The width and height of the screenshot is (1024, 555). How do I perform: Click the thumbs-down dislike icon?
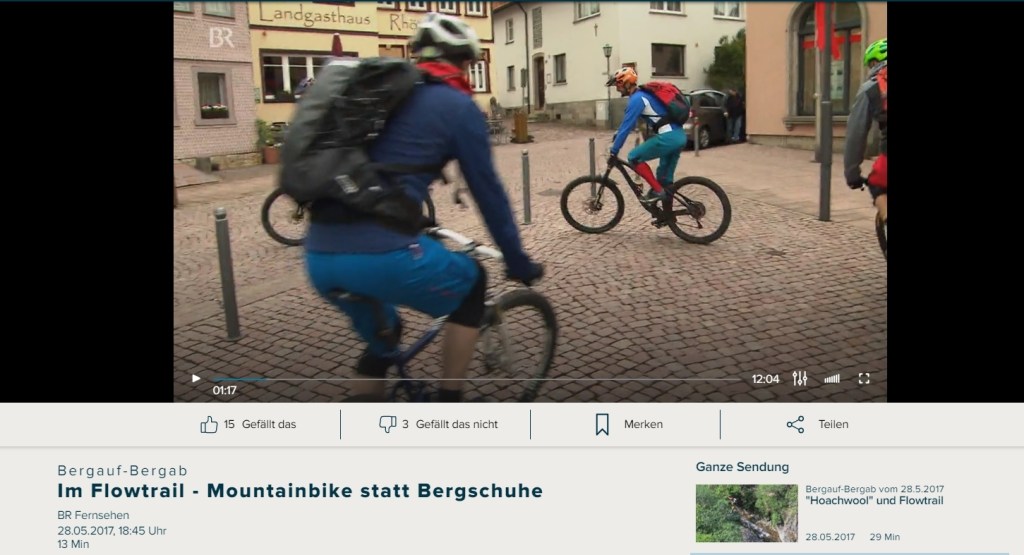pyautogui.click(x=388, y=424)
